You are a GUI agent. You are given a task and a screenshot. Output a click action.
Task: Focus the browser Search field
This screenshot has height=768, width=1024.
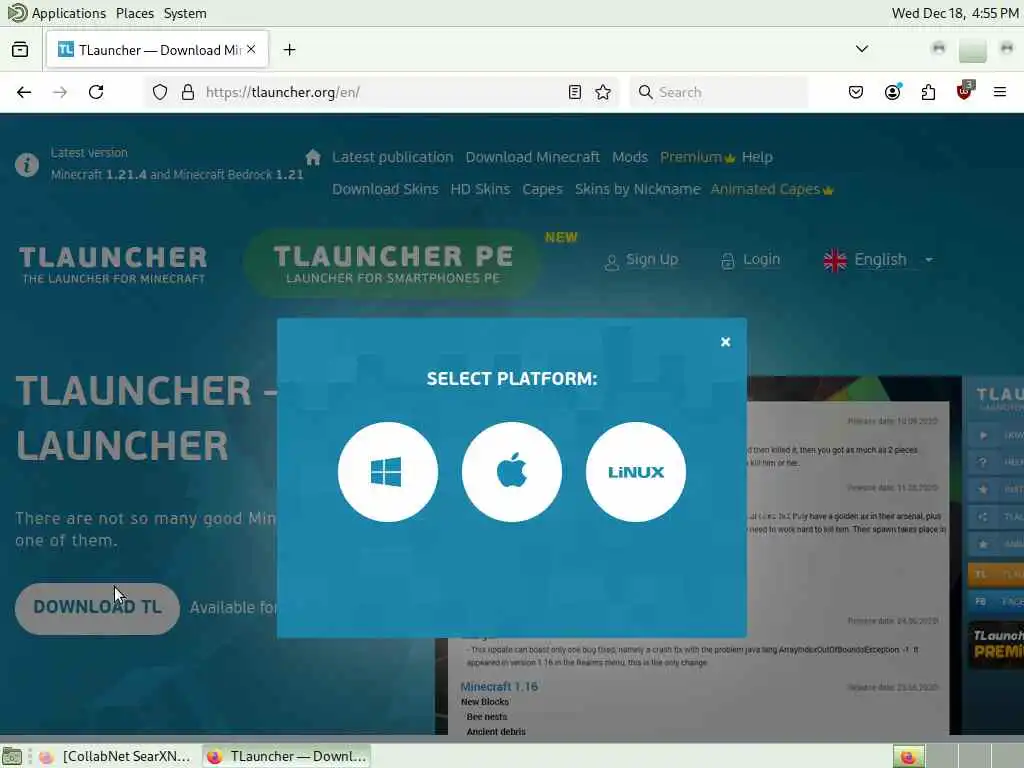(x=718, y=92)
